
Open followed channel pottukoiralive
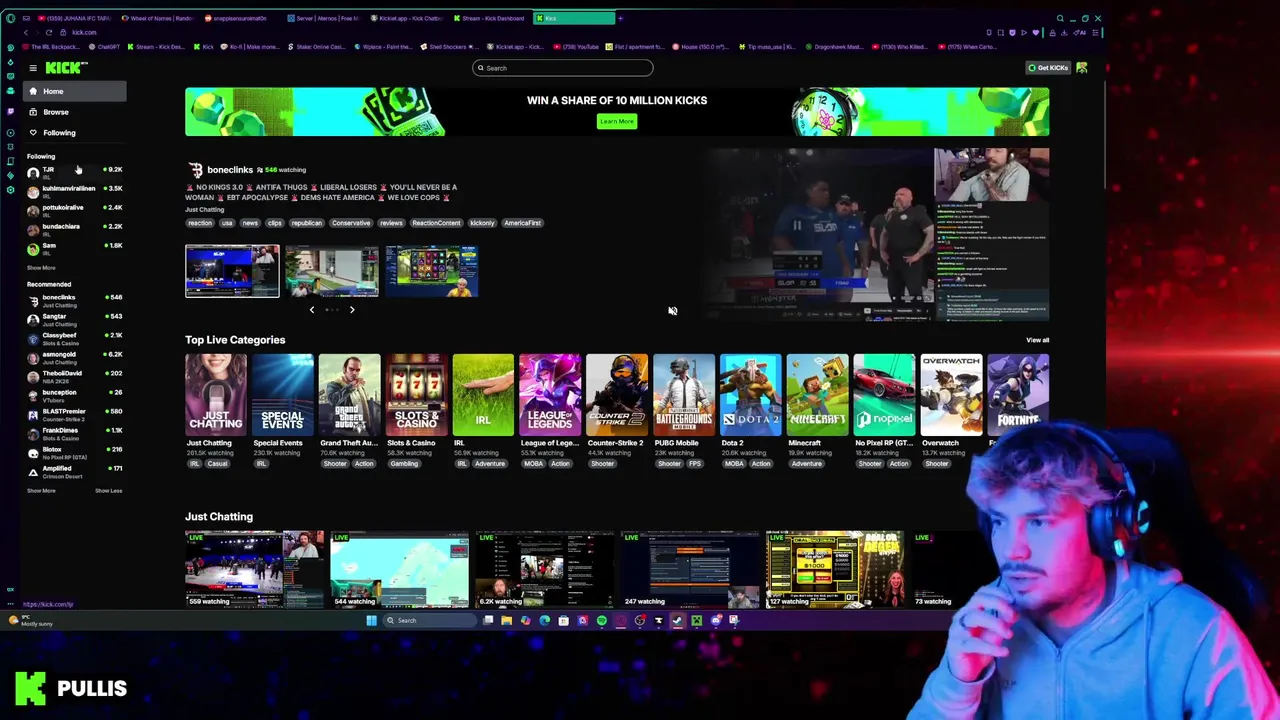(75, 209)
